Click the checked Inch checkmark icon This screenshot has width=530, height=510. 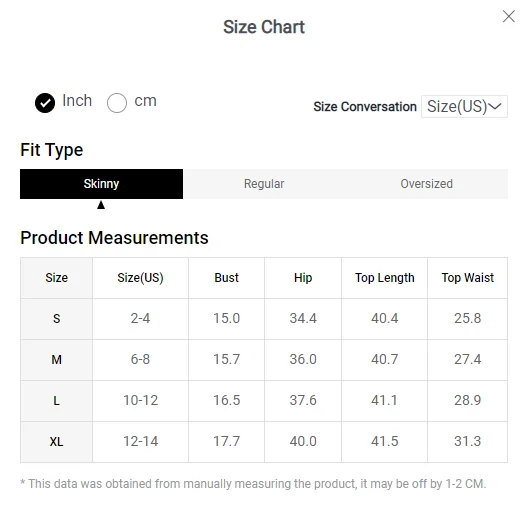point(45,103)
